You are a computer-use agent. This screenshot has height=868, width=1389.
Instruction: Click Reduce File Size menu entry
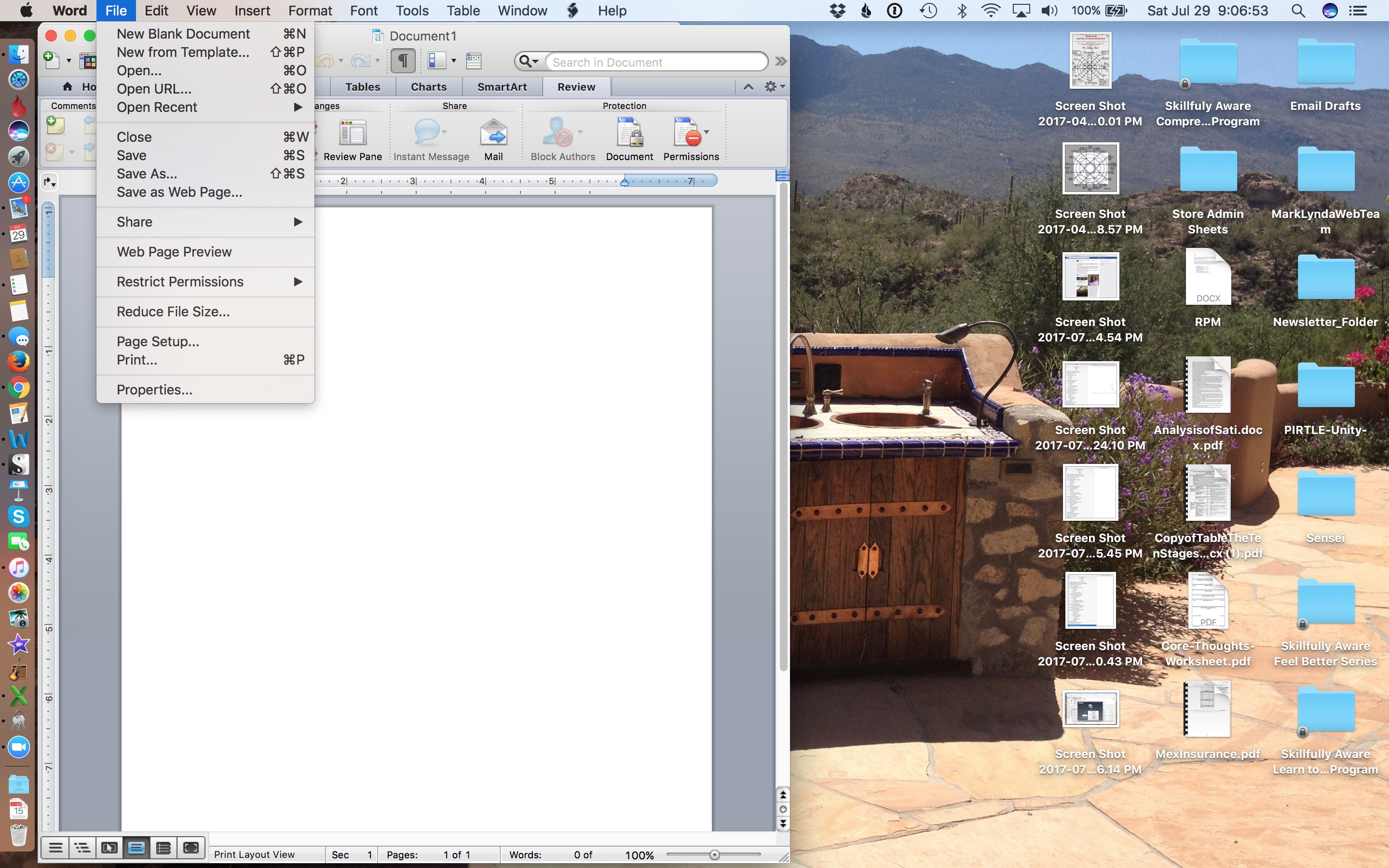pos(173,312)
